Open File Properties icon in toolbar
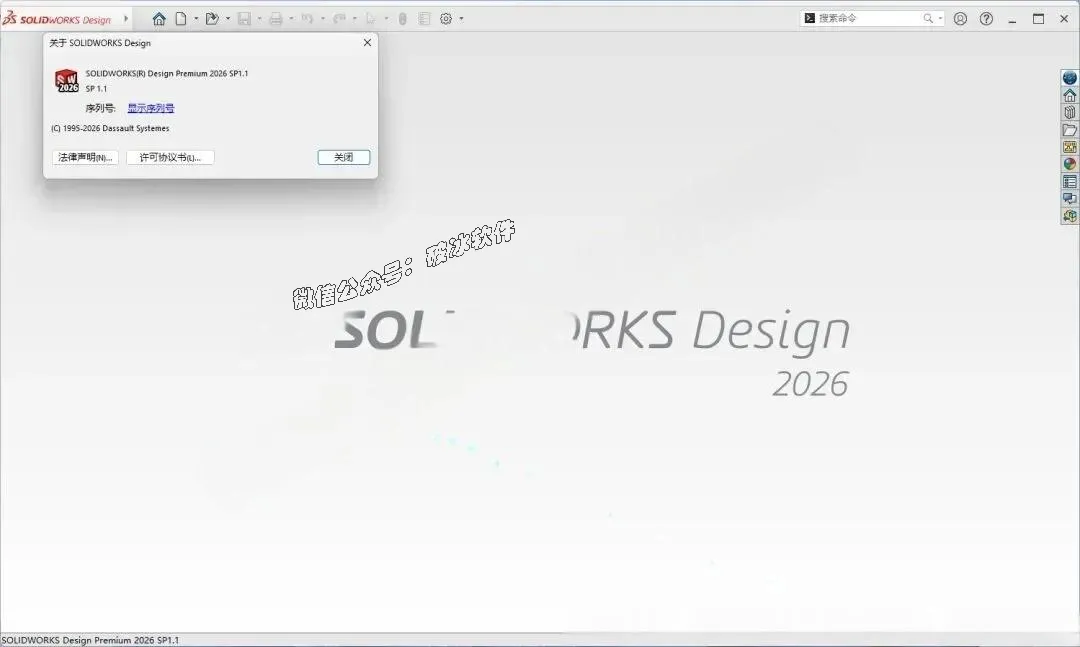 [424, 19]
